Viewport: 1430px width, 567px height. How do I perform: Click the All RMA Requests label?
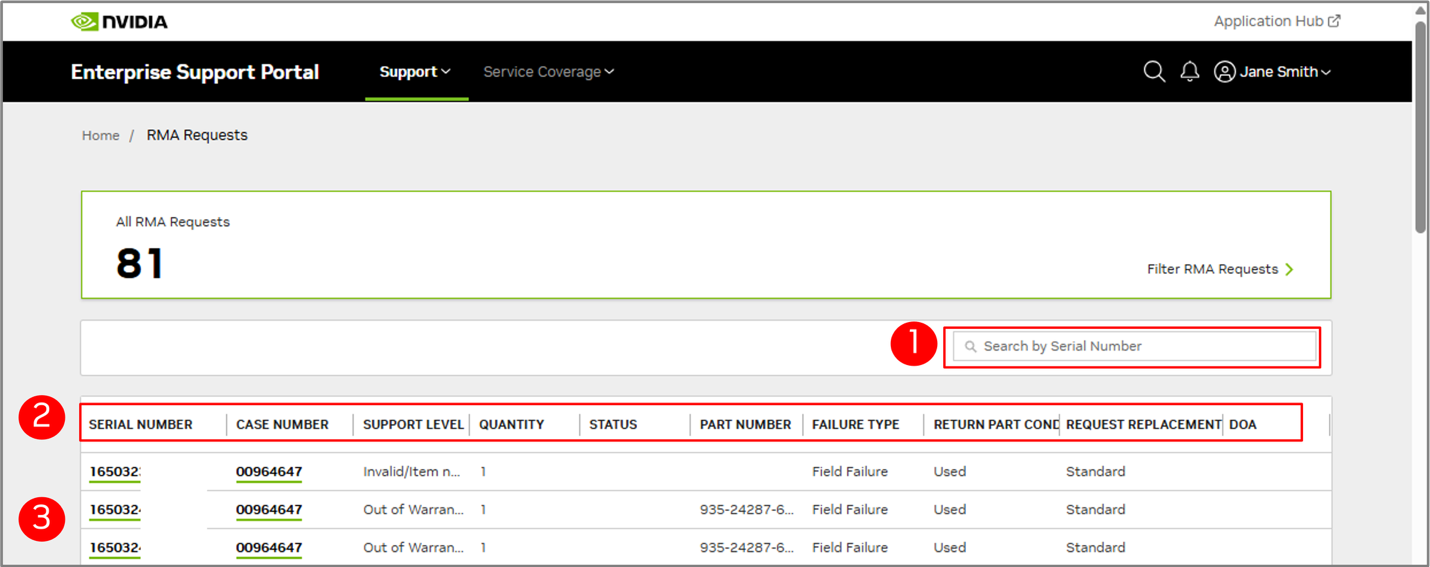pyautogui.click(x=173, y=222)
